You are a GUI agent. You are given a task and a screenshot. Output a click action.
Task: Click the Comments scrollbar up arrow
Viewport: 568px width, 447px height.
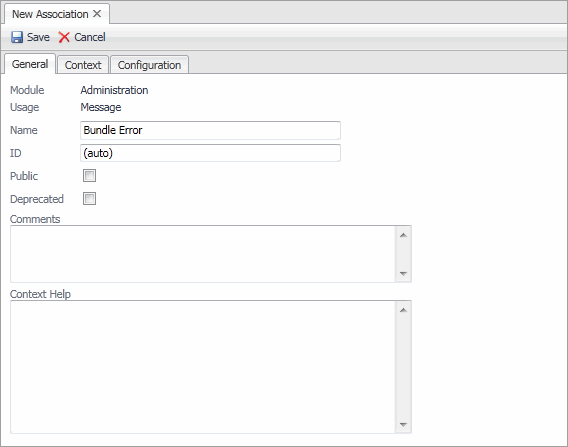pyautogui.click(x=403, y=235)
